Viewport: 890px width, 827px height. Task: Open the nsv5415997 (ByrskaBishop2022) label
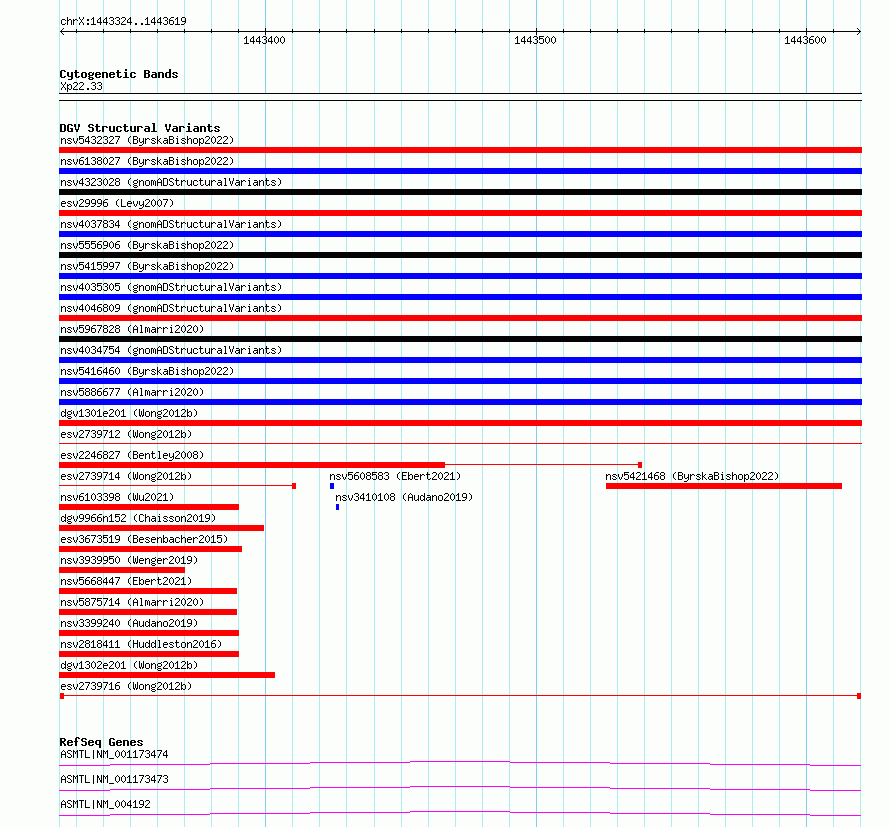pos(147,266)
